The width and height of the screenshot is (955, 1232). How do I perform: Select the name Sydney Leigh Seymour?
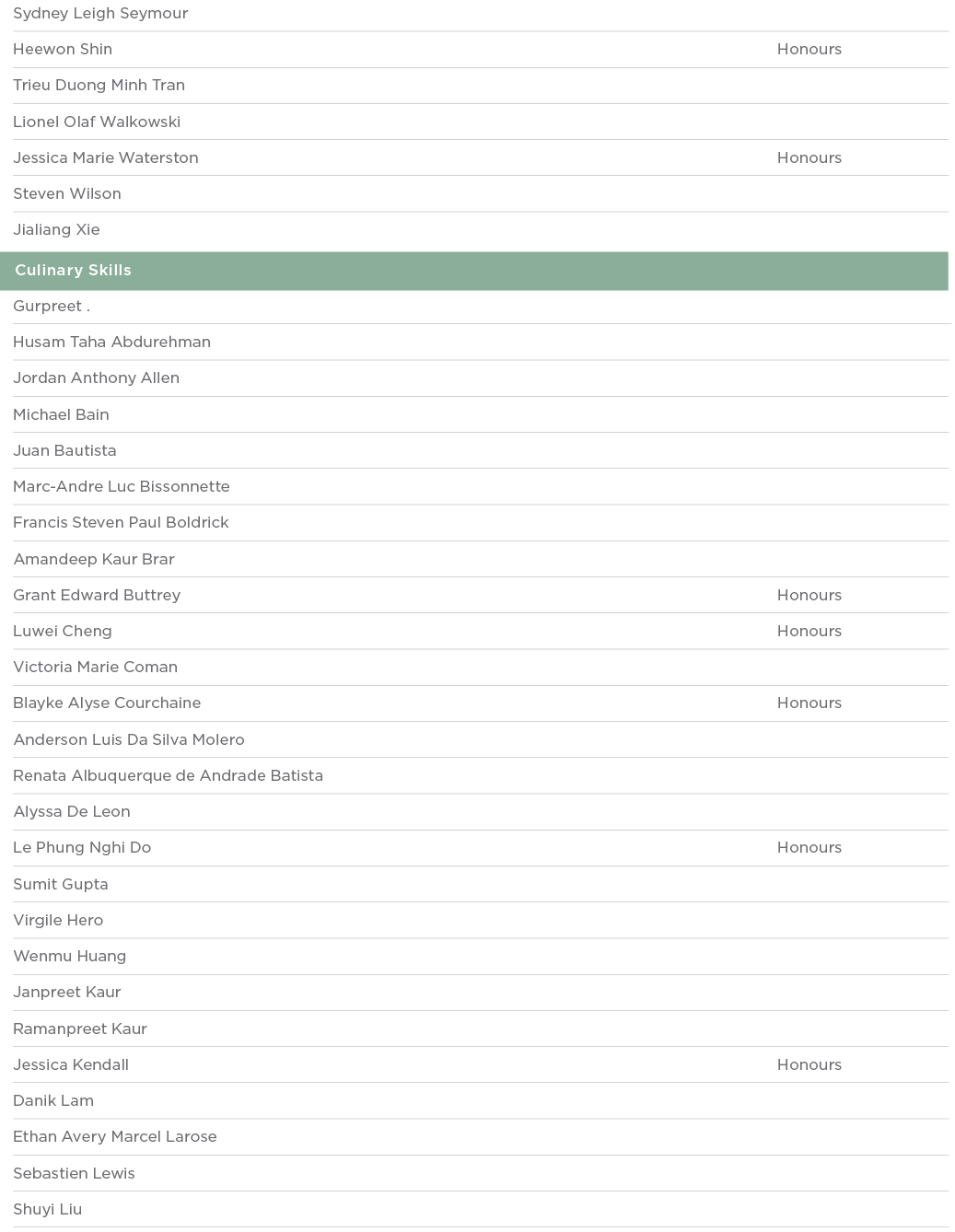tap(100, 14)
